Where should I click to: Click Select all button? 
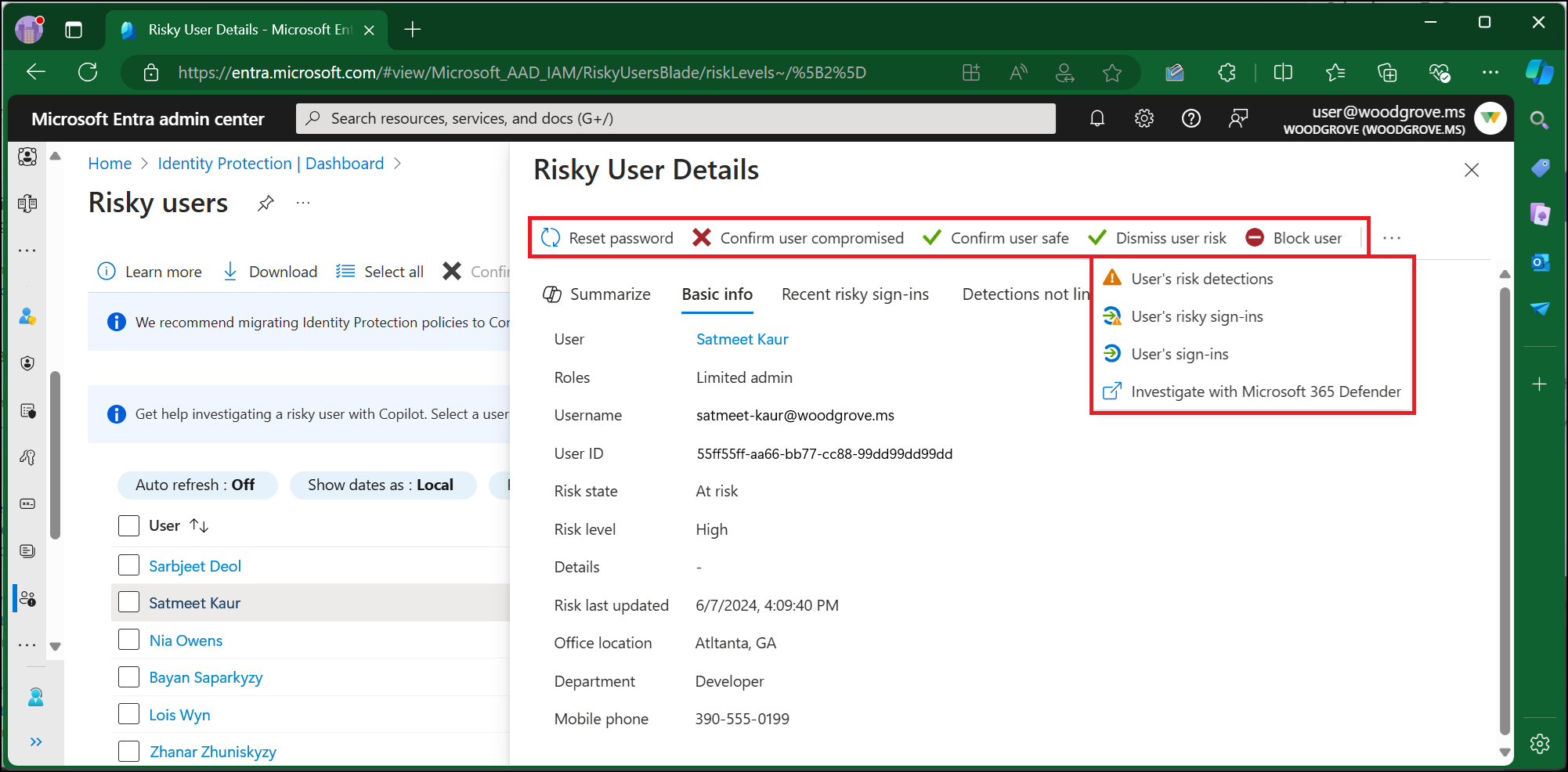[380, 272]
